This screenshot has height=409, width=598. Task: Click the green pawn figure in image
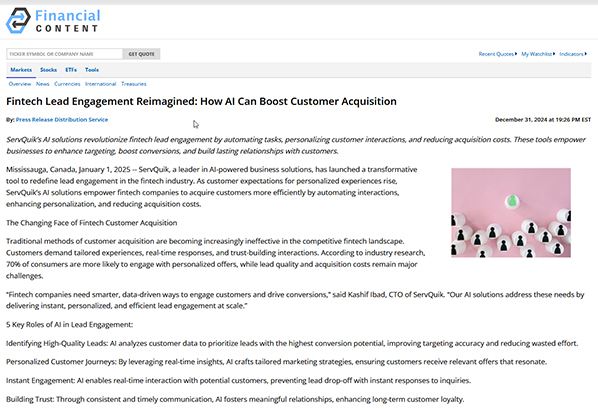pyautogui.click(x=512, y=201)
